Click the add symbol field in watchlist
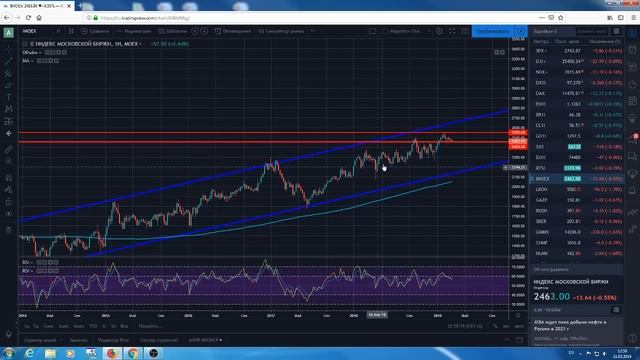This screenshot has width=640, height=360. [x=591, y=31]
